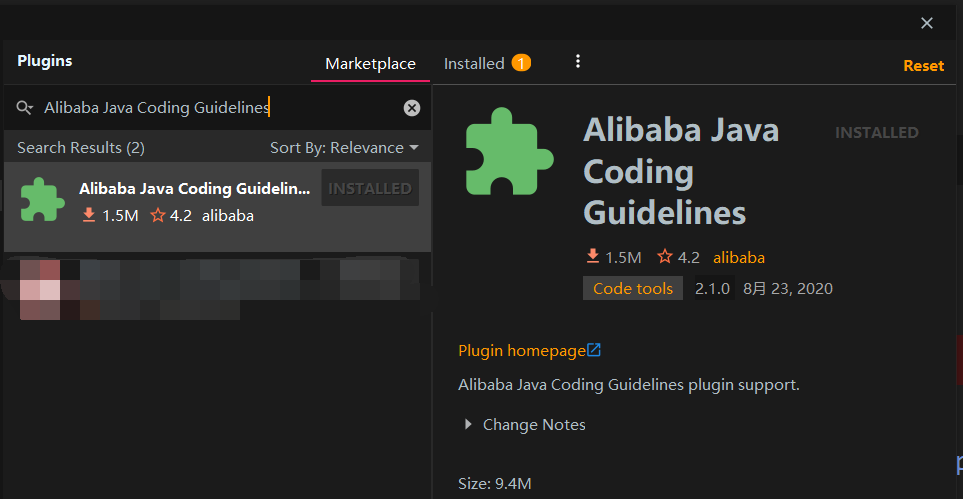Click the Search Results (2) label
The image size is (963, 499).
(81, 148)
